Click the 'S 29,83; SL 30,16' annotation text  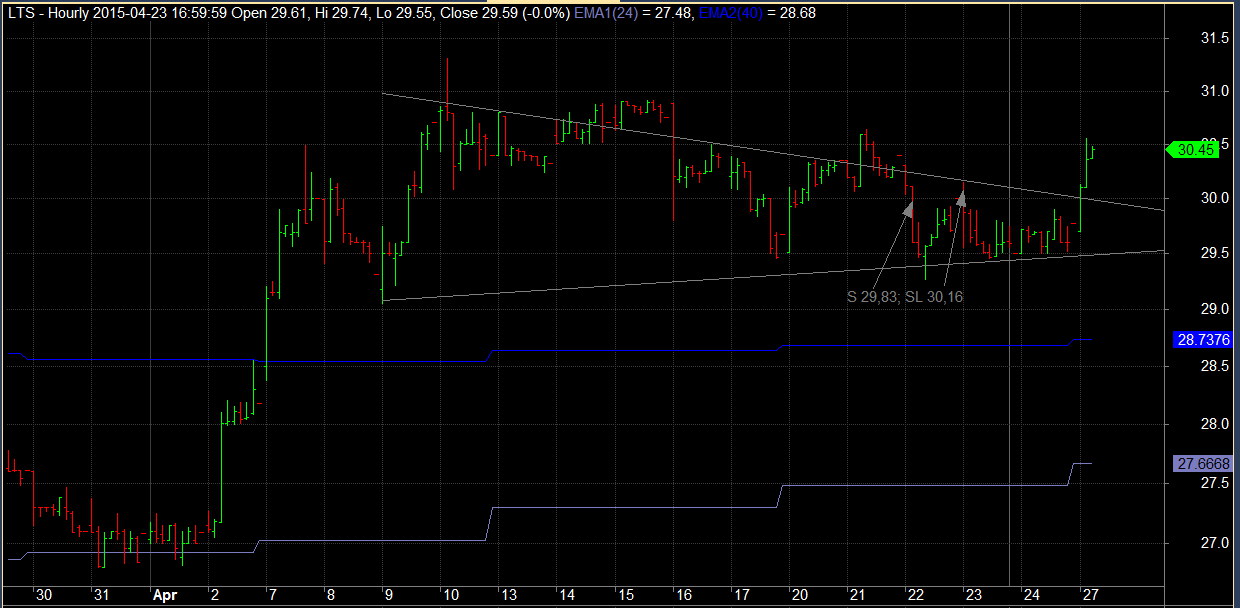tap(905, 297)
